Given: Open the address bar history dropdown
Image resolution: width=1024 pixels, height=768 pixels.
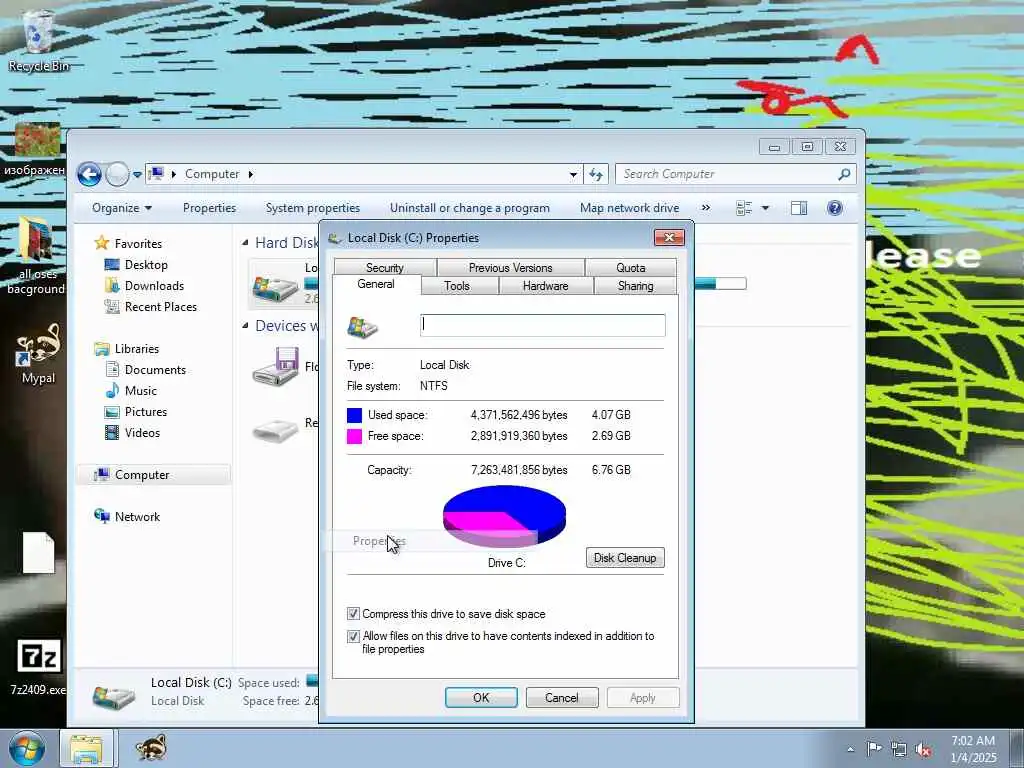Looking at the screenshot, I should [x=573, y=174].
